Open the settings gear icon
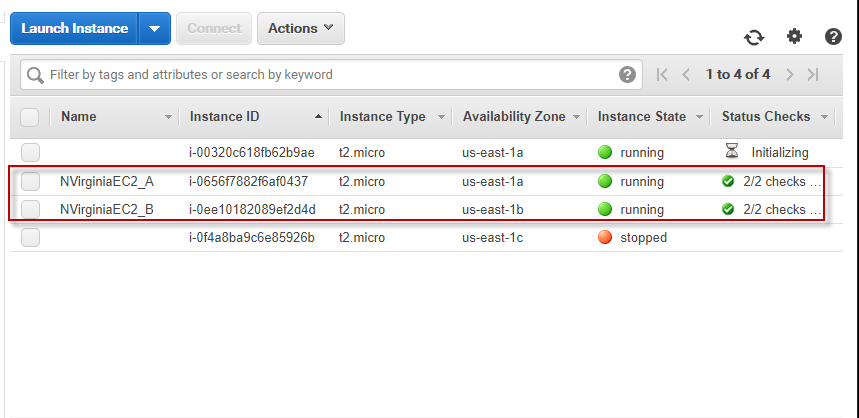The width and height of the screenshot is (859, 418). pos(794,36)
